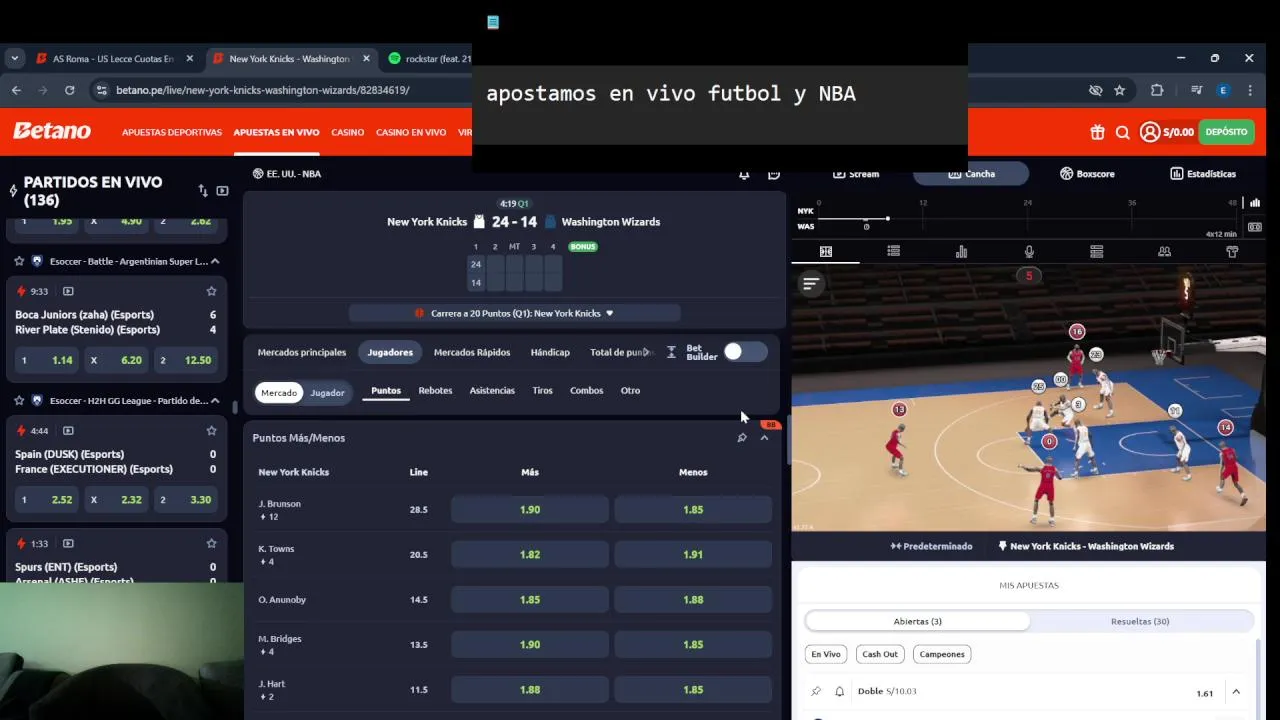1280x720 pixels.
Task: Switch to the Hándicap tab
Action: pos(550,352)
